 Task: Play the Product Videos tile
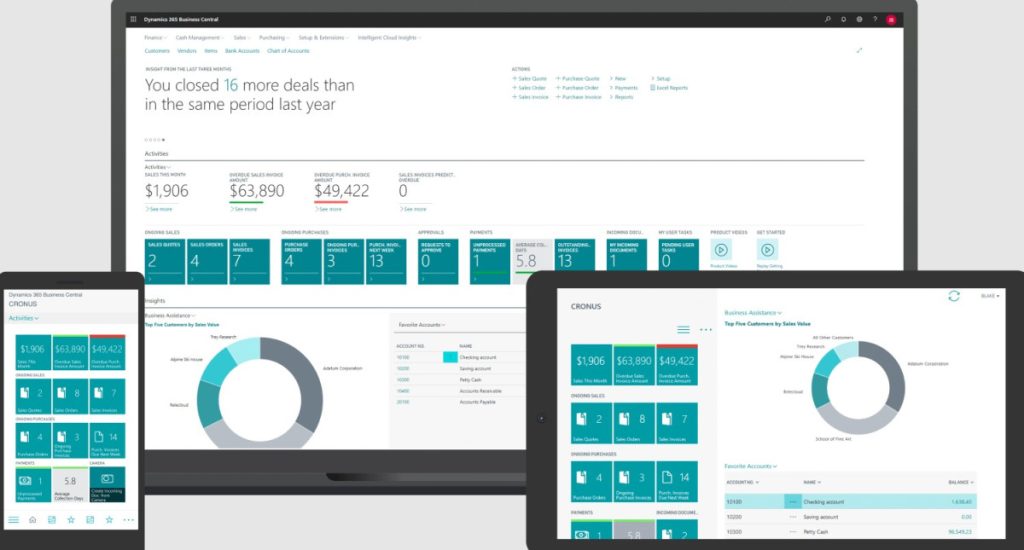720,250
